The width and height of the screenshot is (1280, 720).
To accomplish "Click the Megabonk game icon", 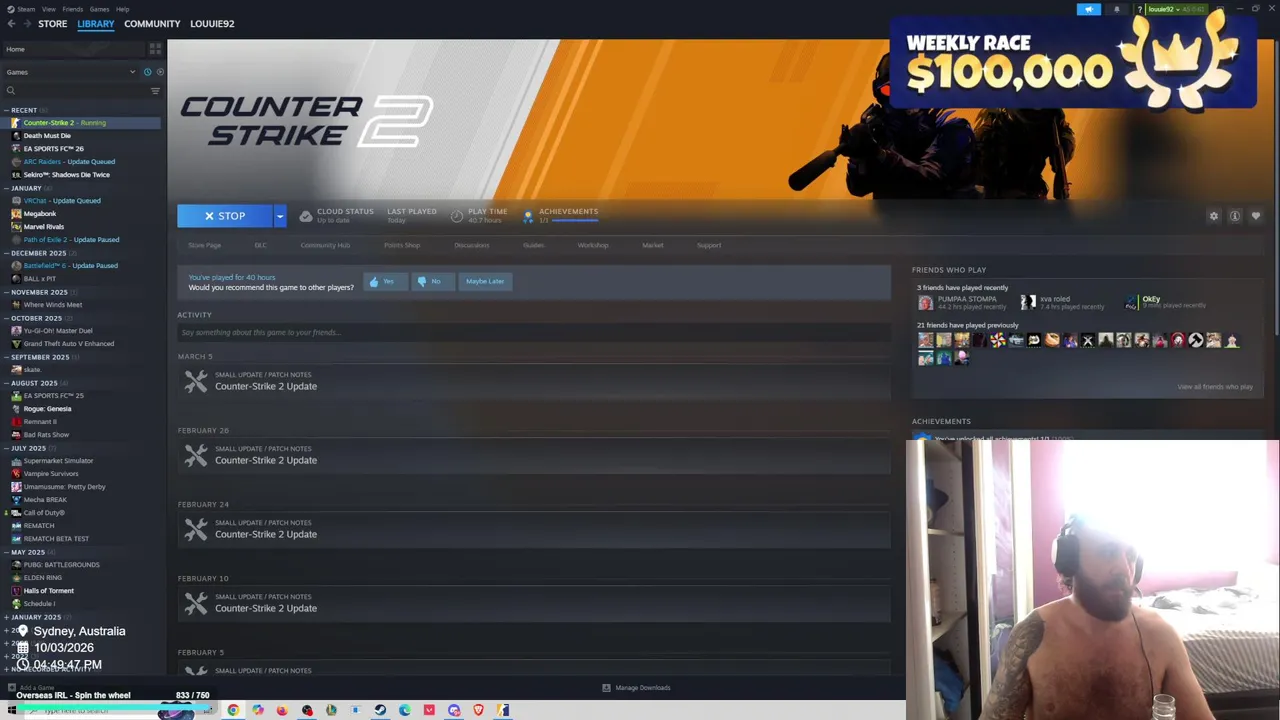I will click(16, 214).
